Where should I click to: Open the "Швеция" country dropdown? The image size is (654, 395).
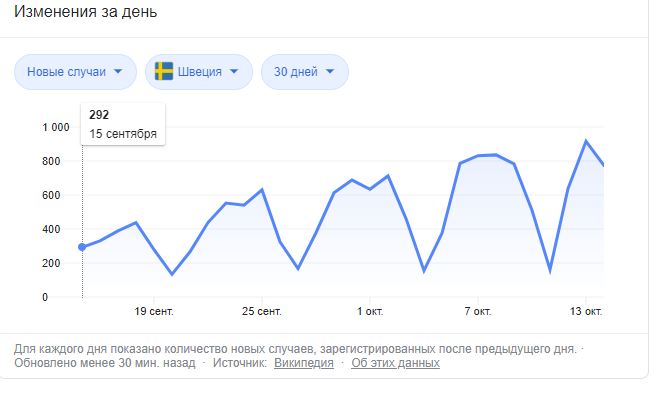click(199, 72)
